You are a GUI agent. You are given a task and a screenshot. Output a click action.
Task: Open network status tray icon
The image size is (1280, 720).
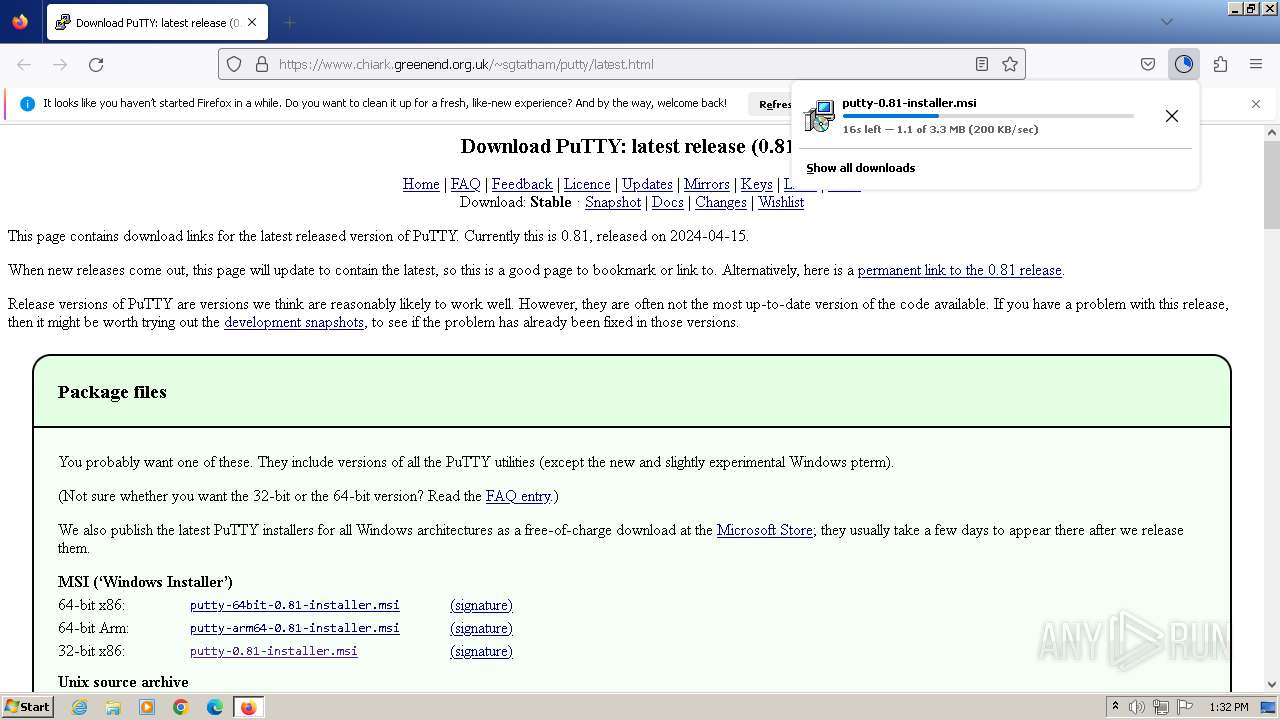[1161, 707]
